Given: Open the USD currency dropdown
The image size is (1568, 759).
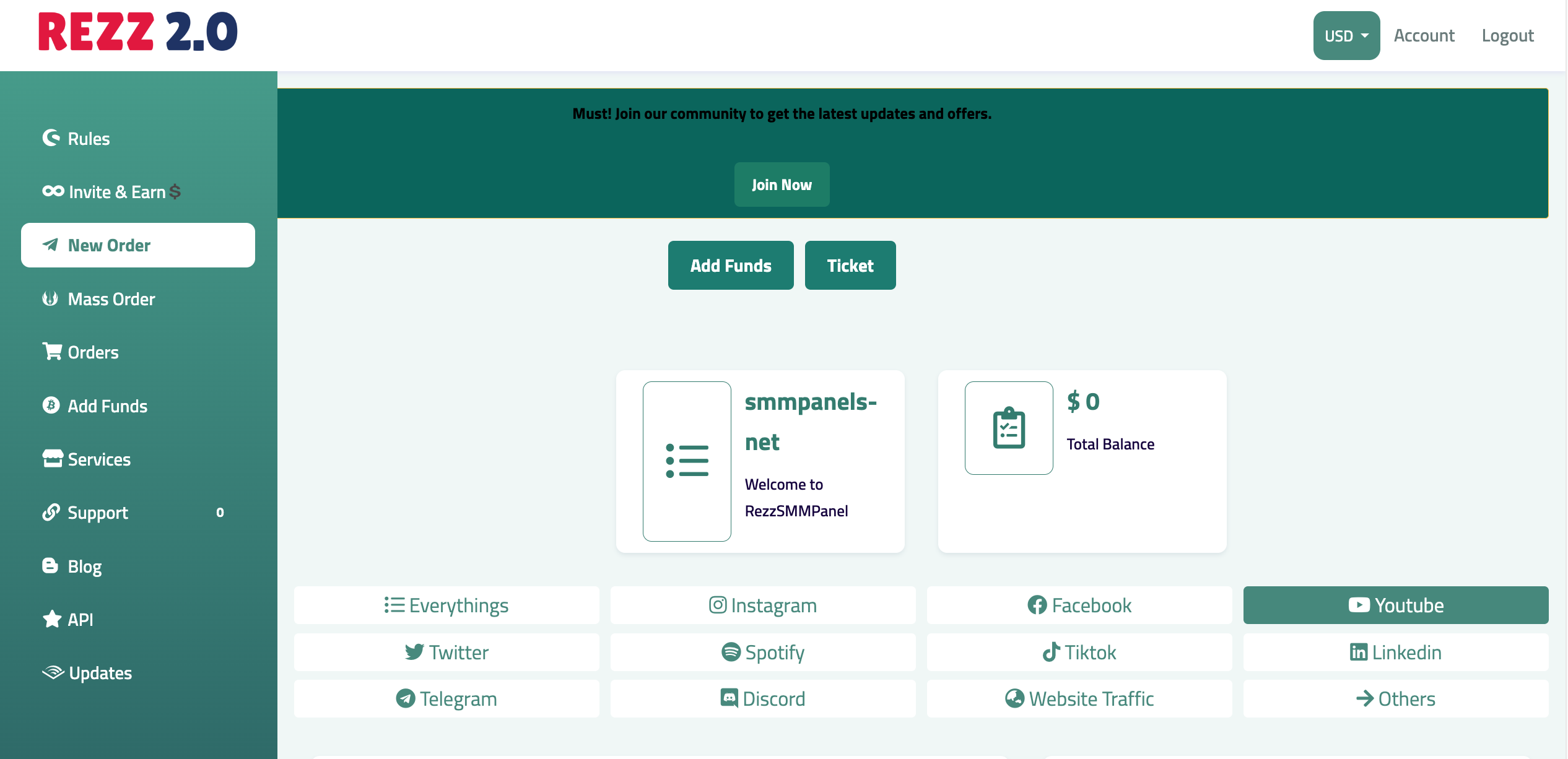Looking at the screenshot, I should pos(1346,36).
